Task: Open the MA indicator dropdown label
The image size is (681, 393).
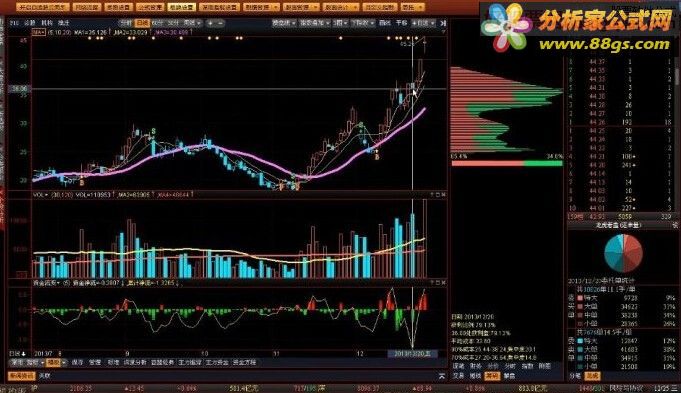Action: point(40,32)
